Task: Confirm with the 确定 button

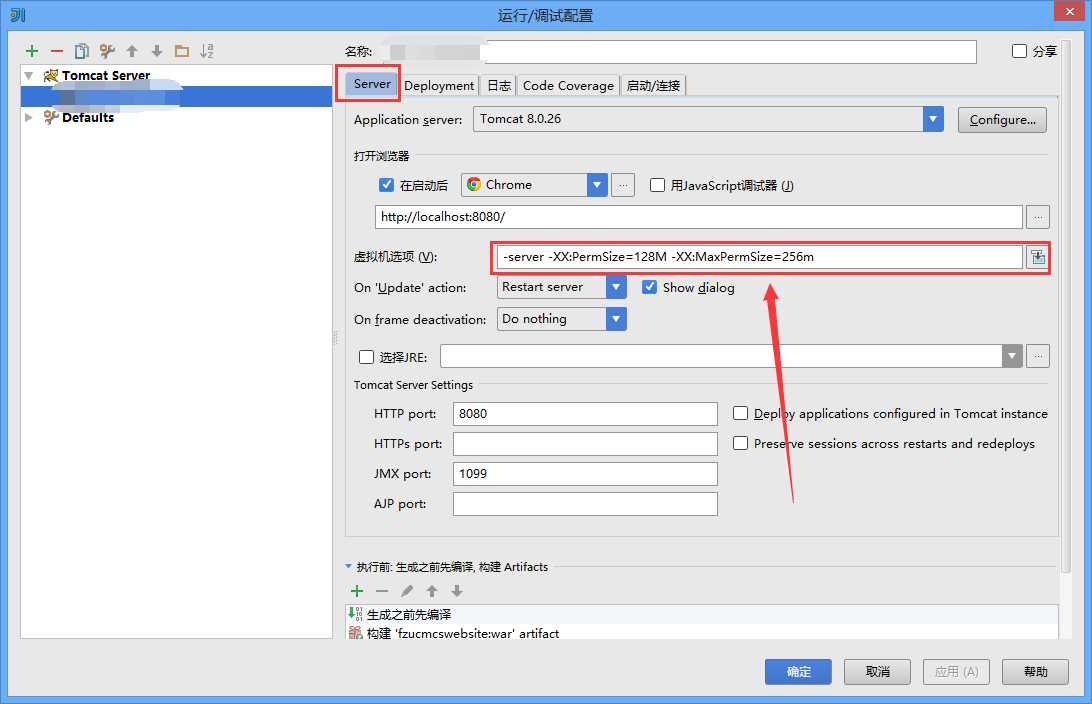Action: click(798, 671)
